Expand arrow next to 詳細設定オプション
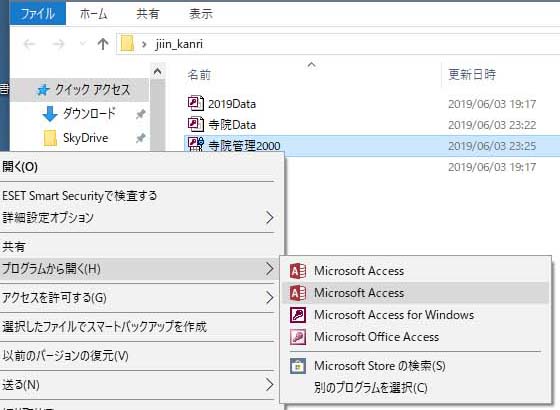This screenshot has width=560, height=410. click(270, 218)
